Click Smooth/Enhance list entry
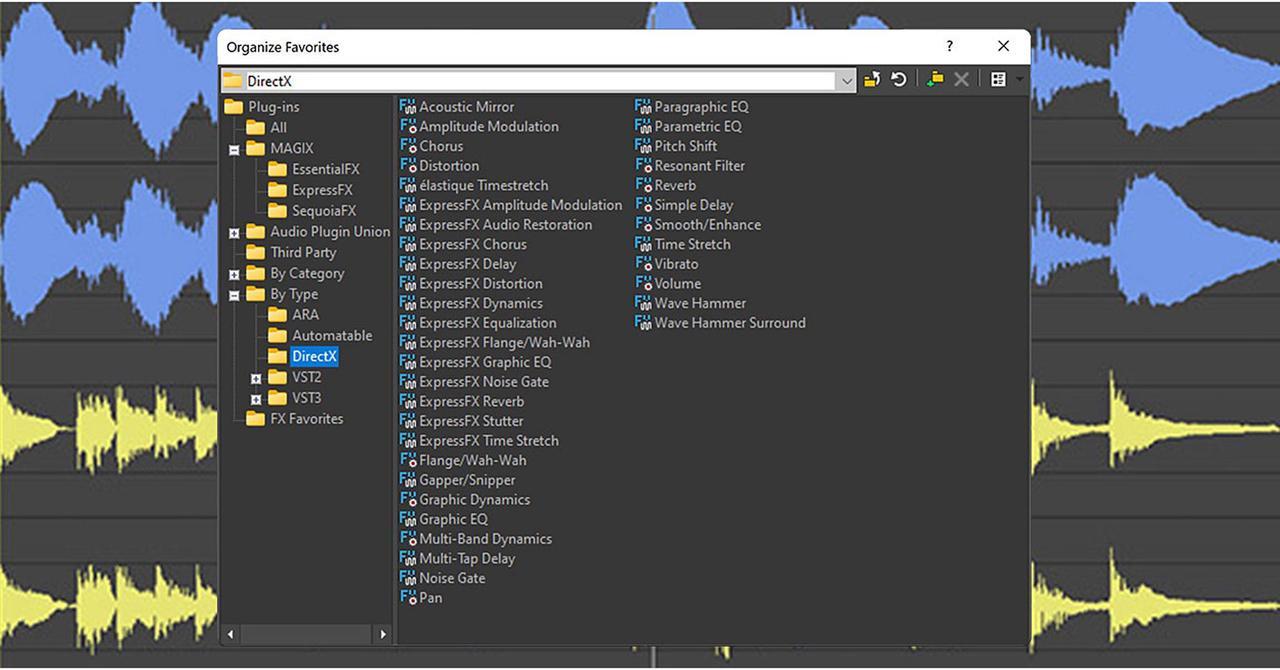 click(698, 225)
